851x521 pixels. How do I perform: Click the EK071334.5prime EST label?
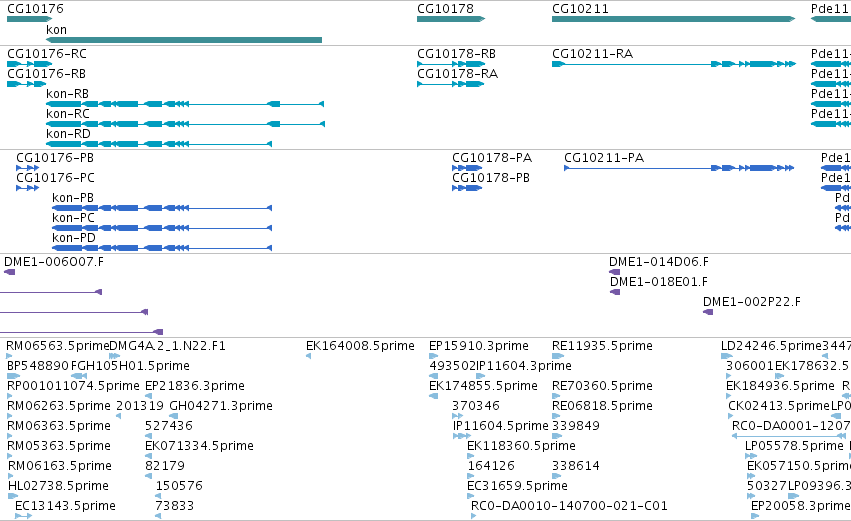coord(199,446)
